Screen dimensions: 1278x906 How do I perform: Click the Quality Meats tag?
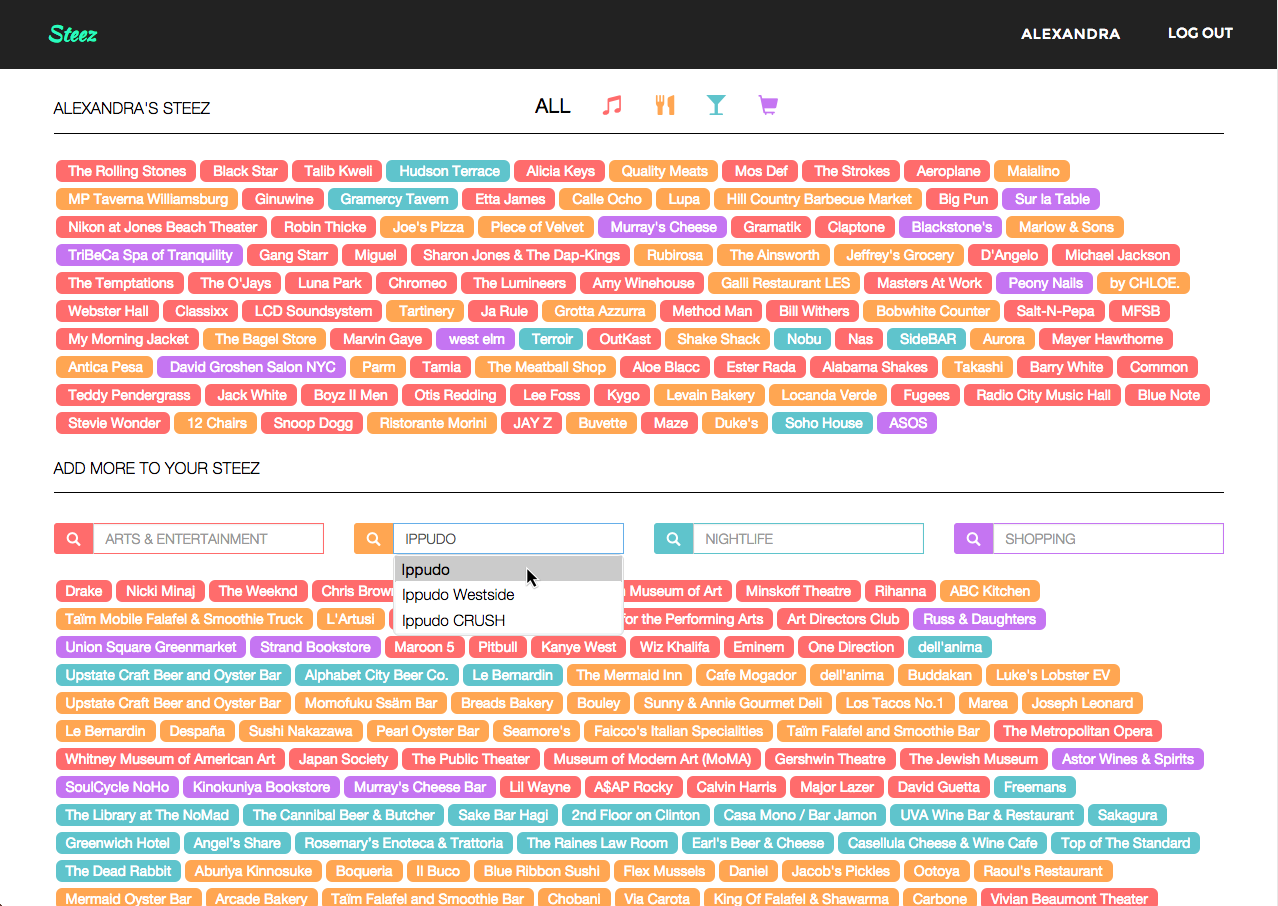[x=664, y=171]
